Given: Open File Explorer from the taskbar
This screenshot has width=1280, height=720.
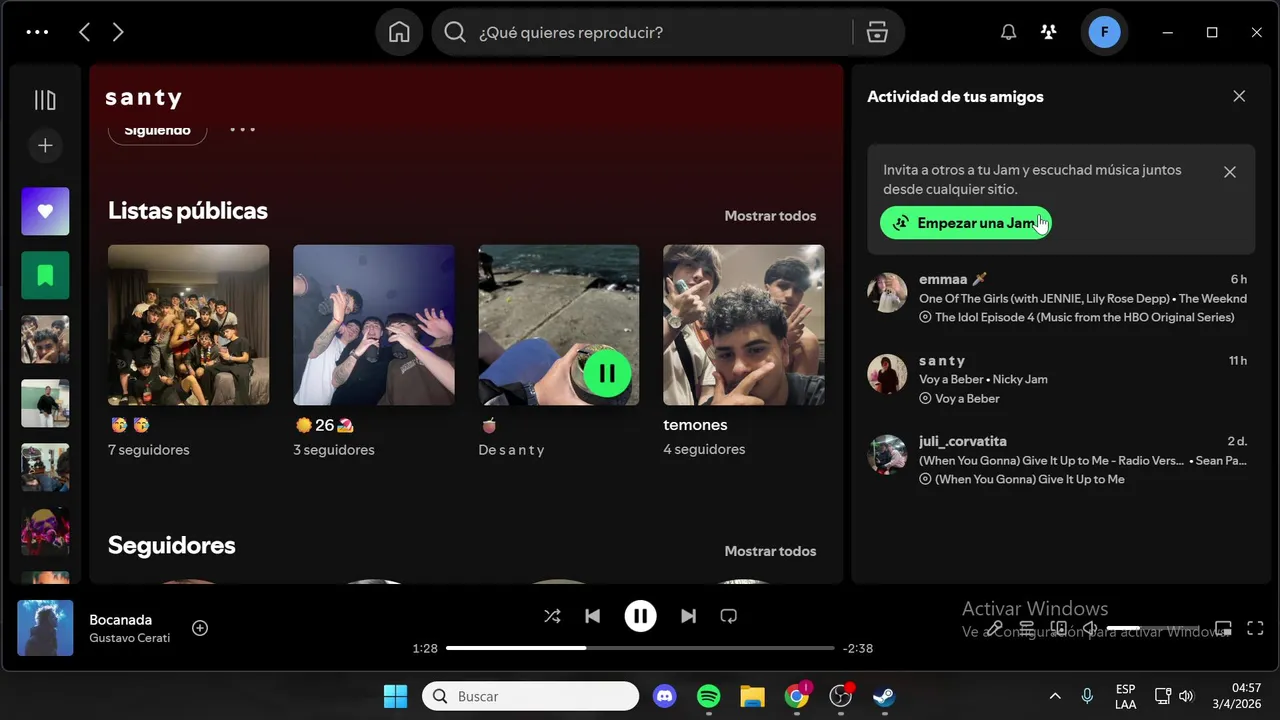Looking at the screenshot, I should pyautogui.click(x=752, y=696).
